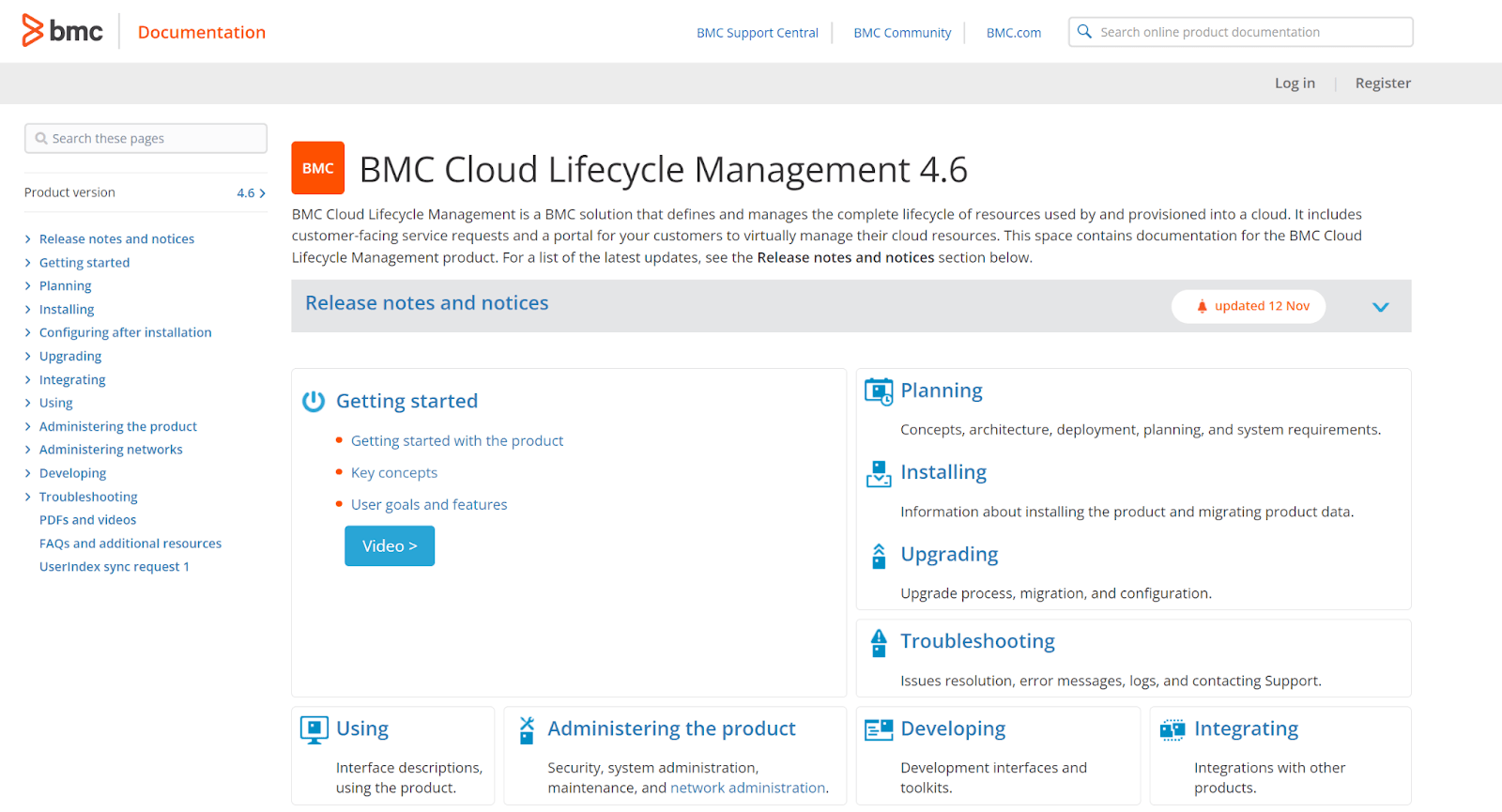
Task: Expand the Getting started sidebar arrow
Action: click(28, 263)
